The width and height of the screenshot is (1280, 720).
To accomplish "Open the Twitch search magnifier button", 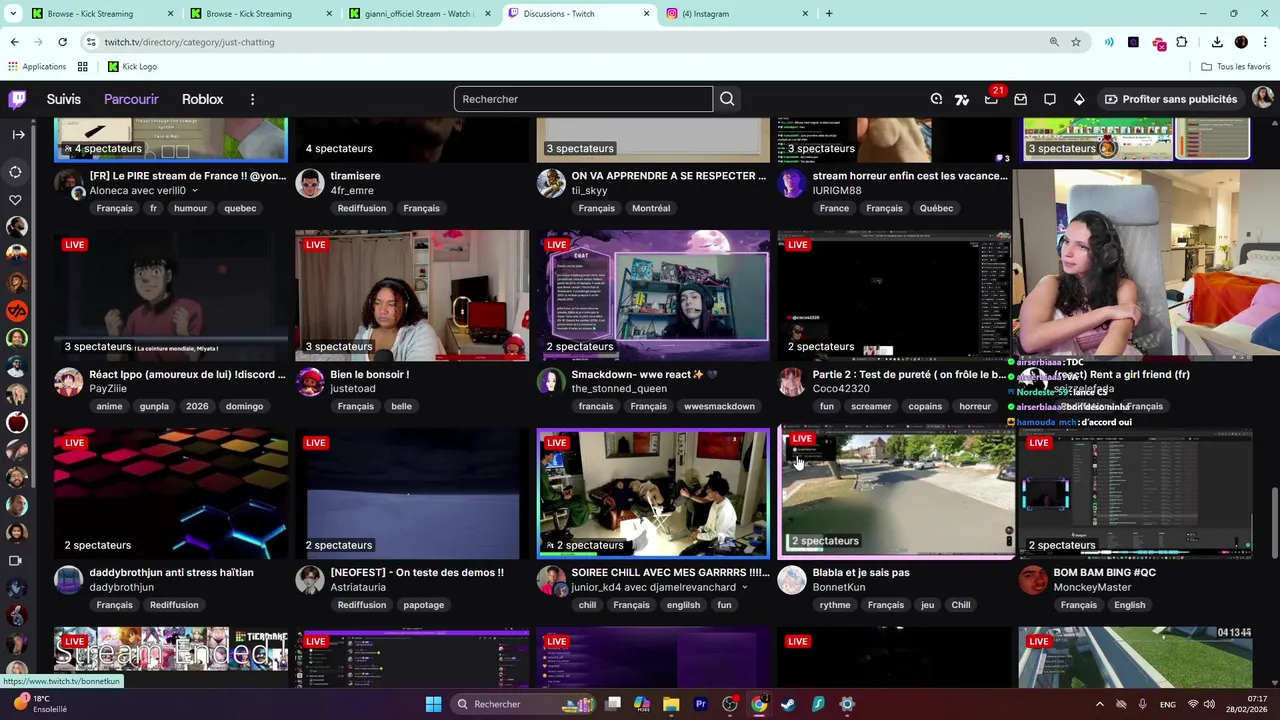I will (x=727, y=99).
